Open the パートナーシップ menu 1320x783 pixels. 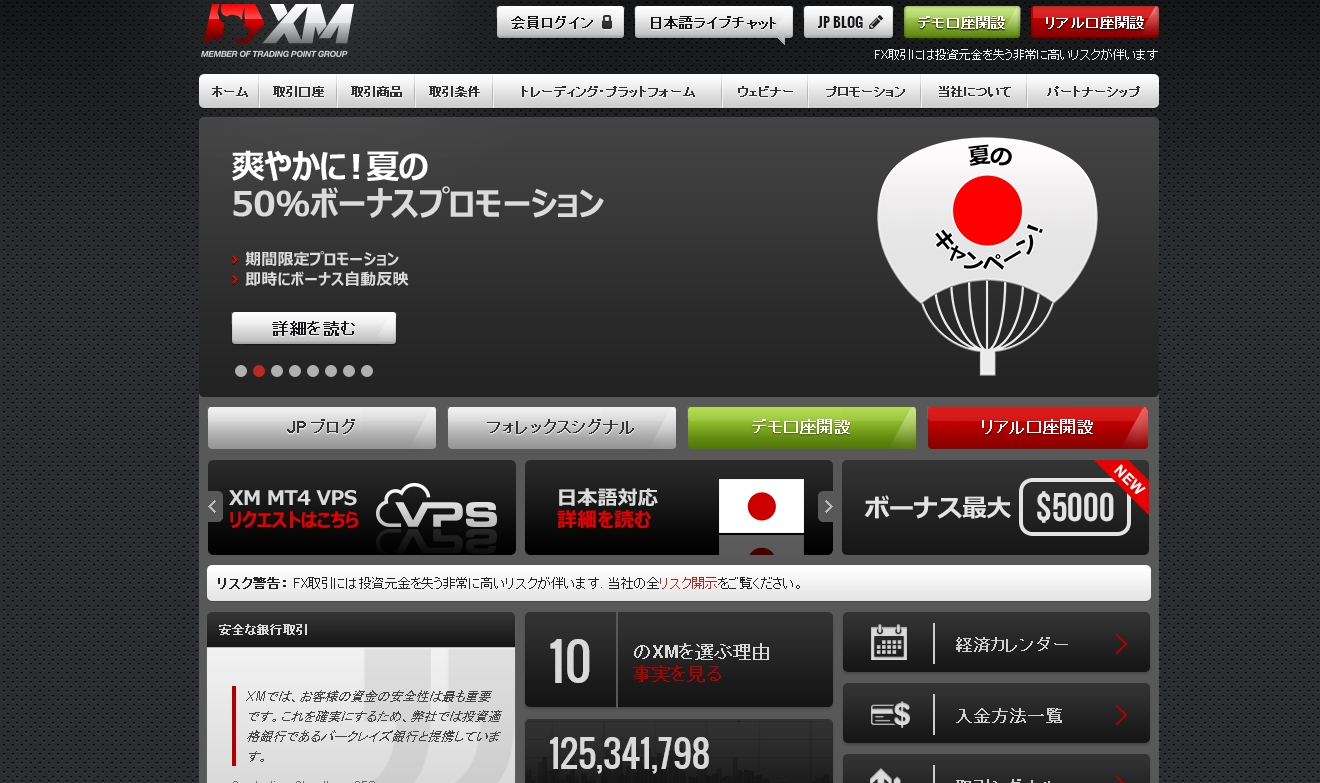pos(1093,91)
